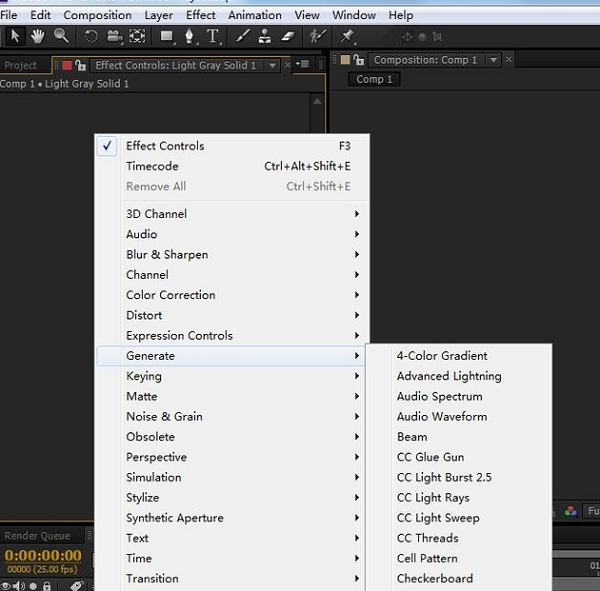Open the Animation menu
600x591 pixels.
(x=254, y=15)
